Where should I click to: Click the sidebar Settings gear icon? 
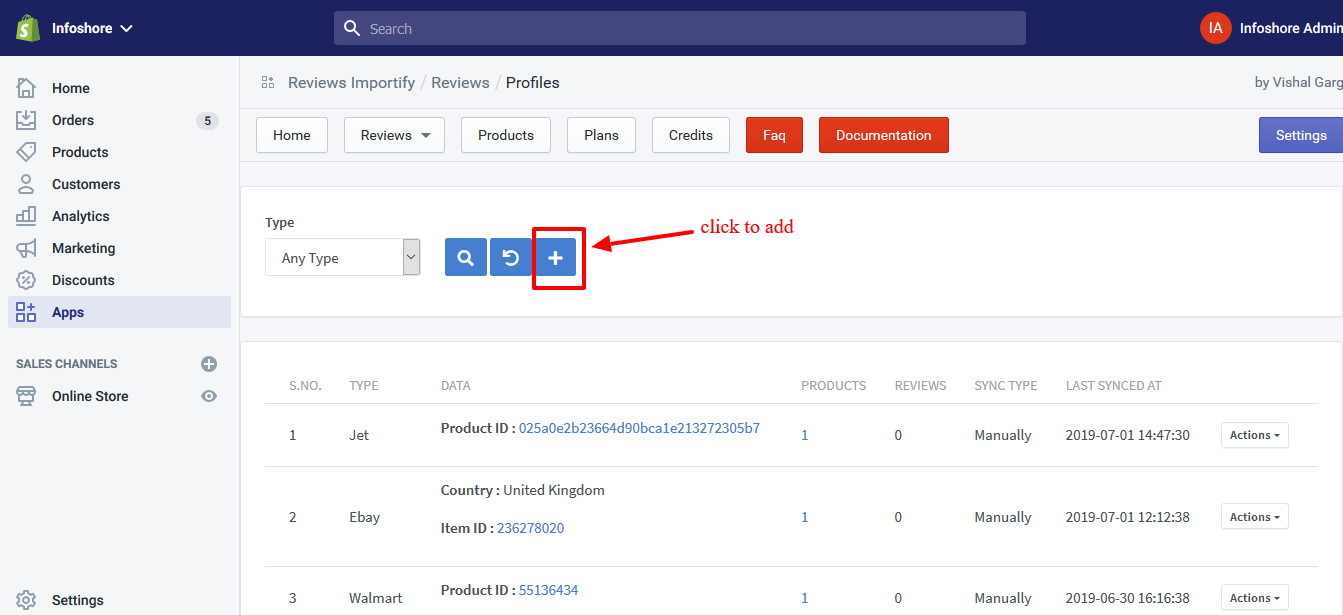point(26,600)
